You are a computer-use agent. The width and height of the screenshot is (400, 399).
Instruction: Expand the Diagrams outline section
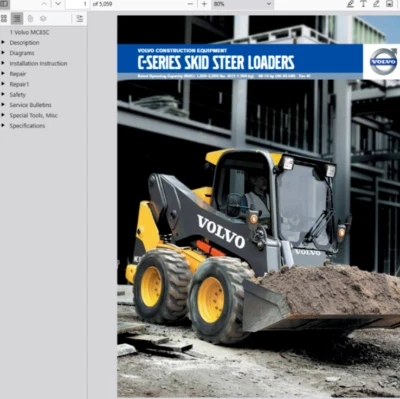click(x=3, y=53)
